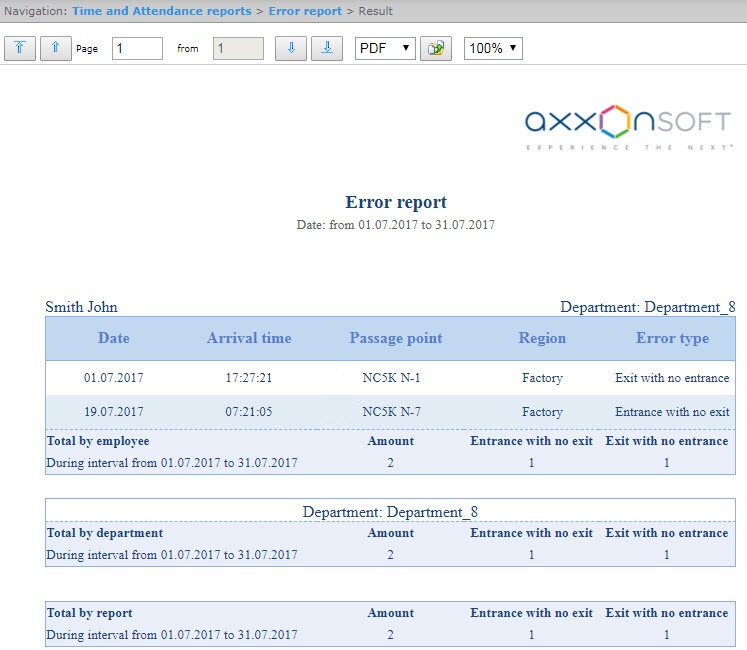Click the AxxonSoft logo

pyautogui.click(x=629, y=127)
